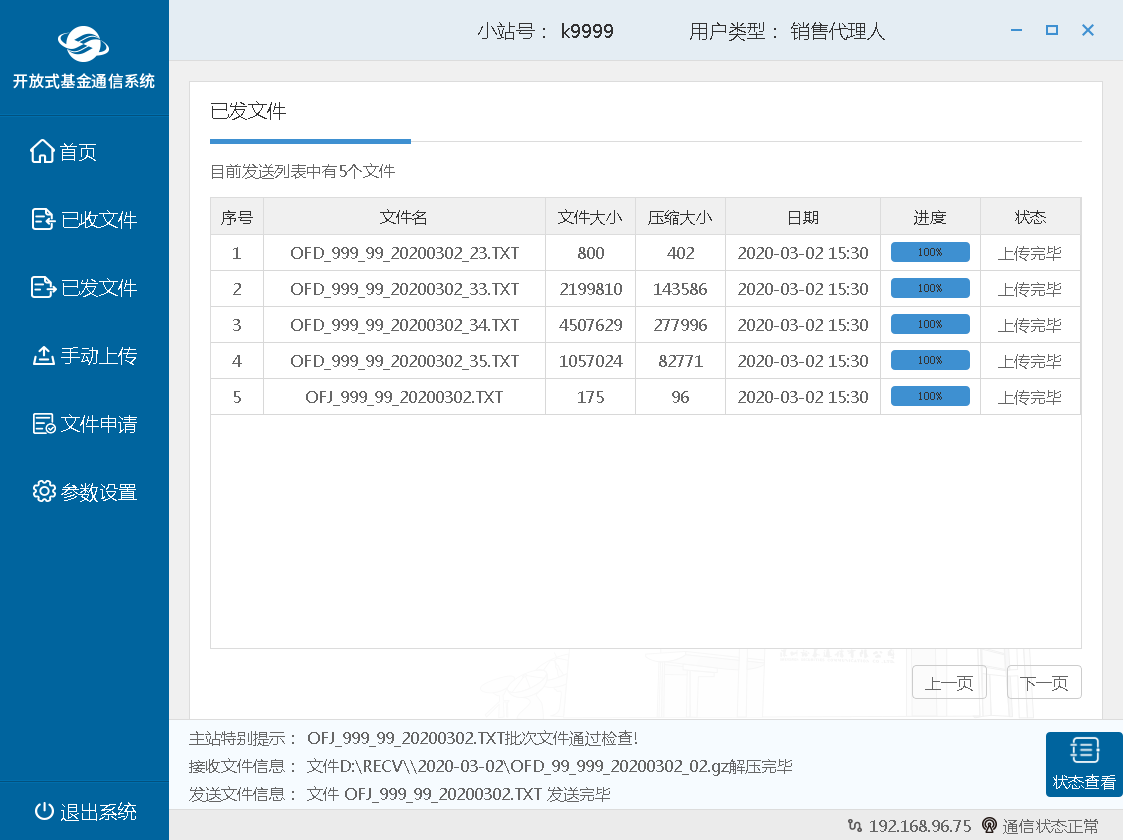Click file size value 2199810
The image size is (1123, 840).
(590, 289)
